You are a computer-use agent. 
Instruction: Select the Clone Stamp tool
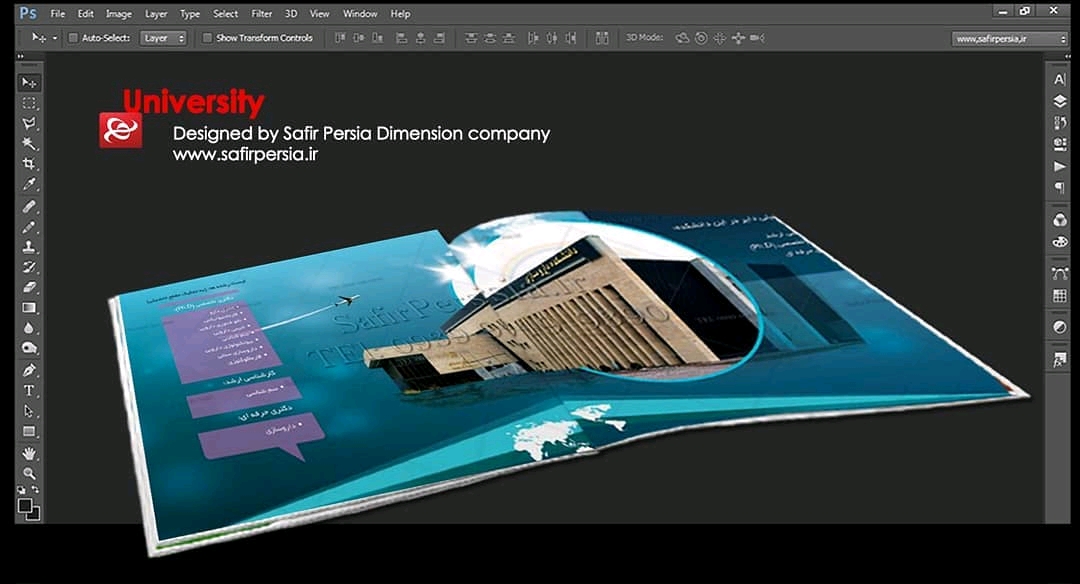pyautogui.click(x=29, y=246)
